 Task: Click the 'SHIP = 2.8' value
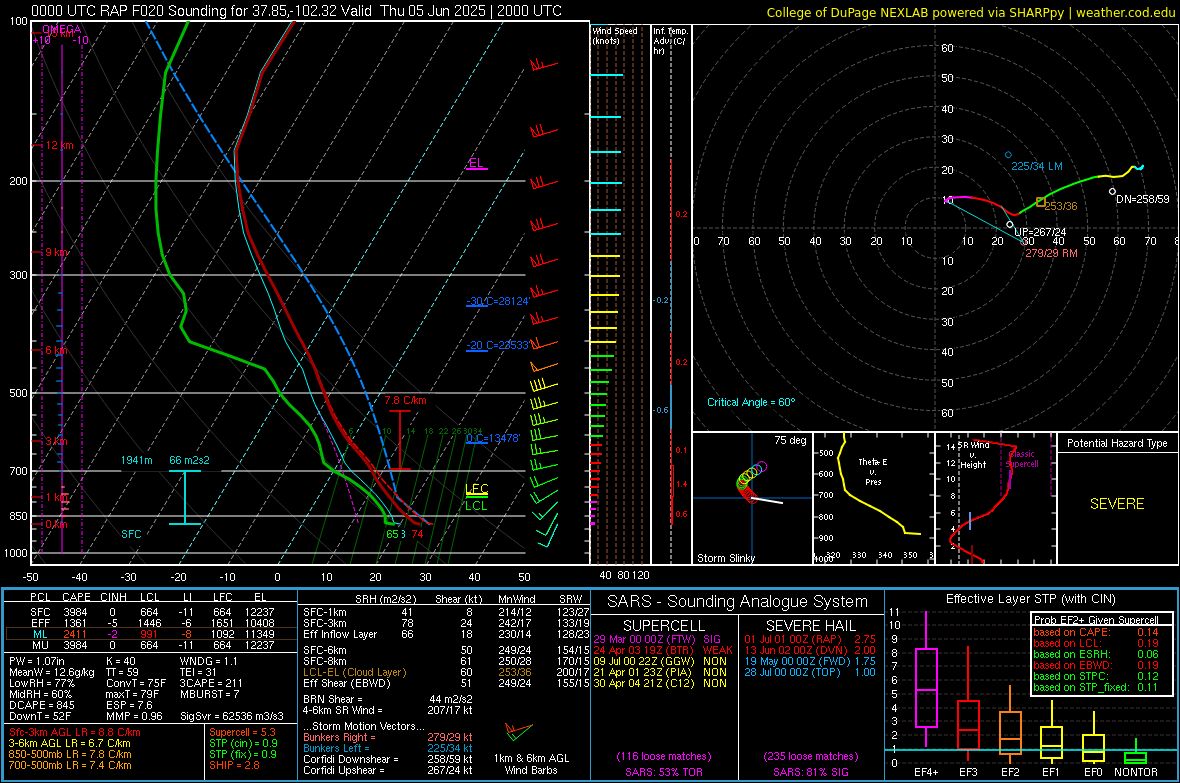pos(234,765)
